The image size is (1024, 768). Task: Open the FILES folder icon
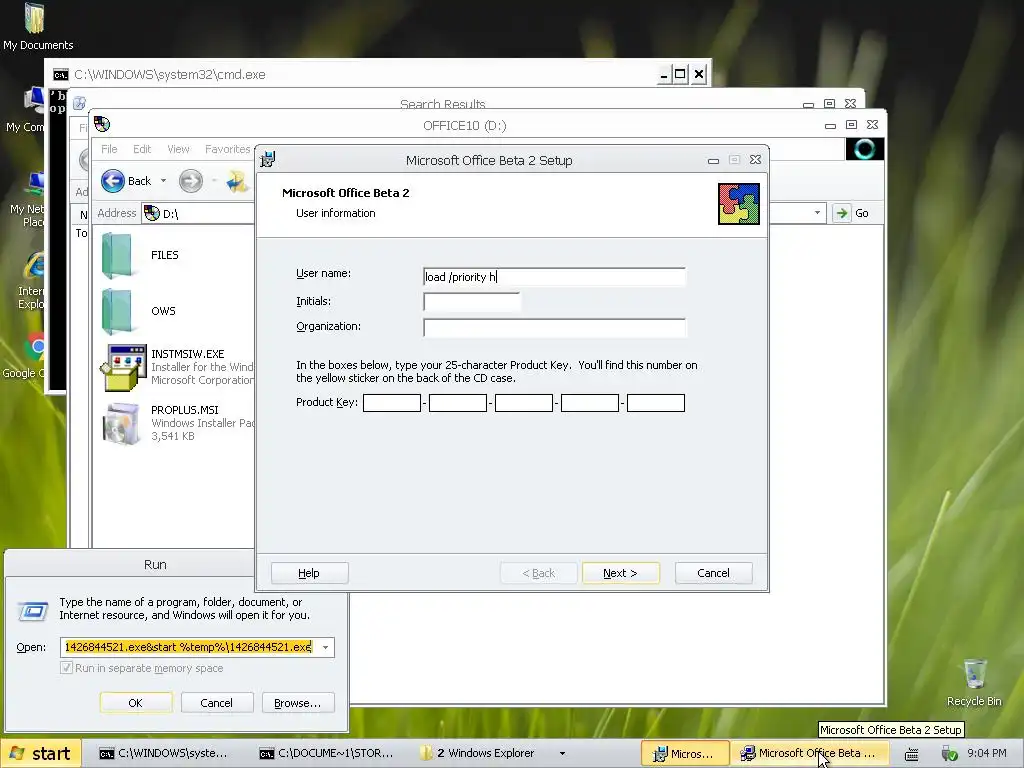(x=118, y=255)
